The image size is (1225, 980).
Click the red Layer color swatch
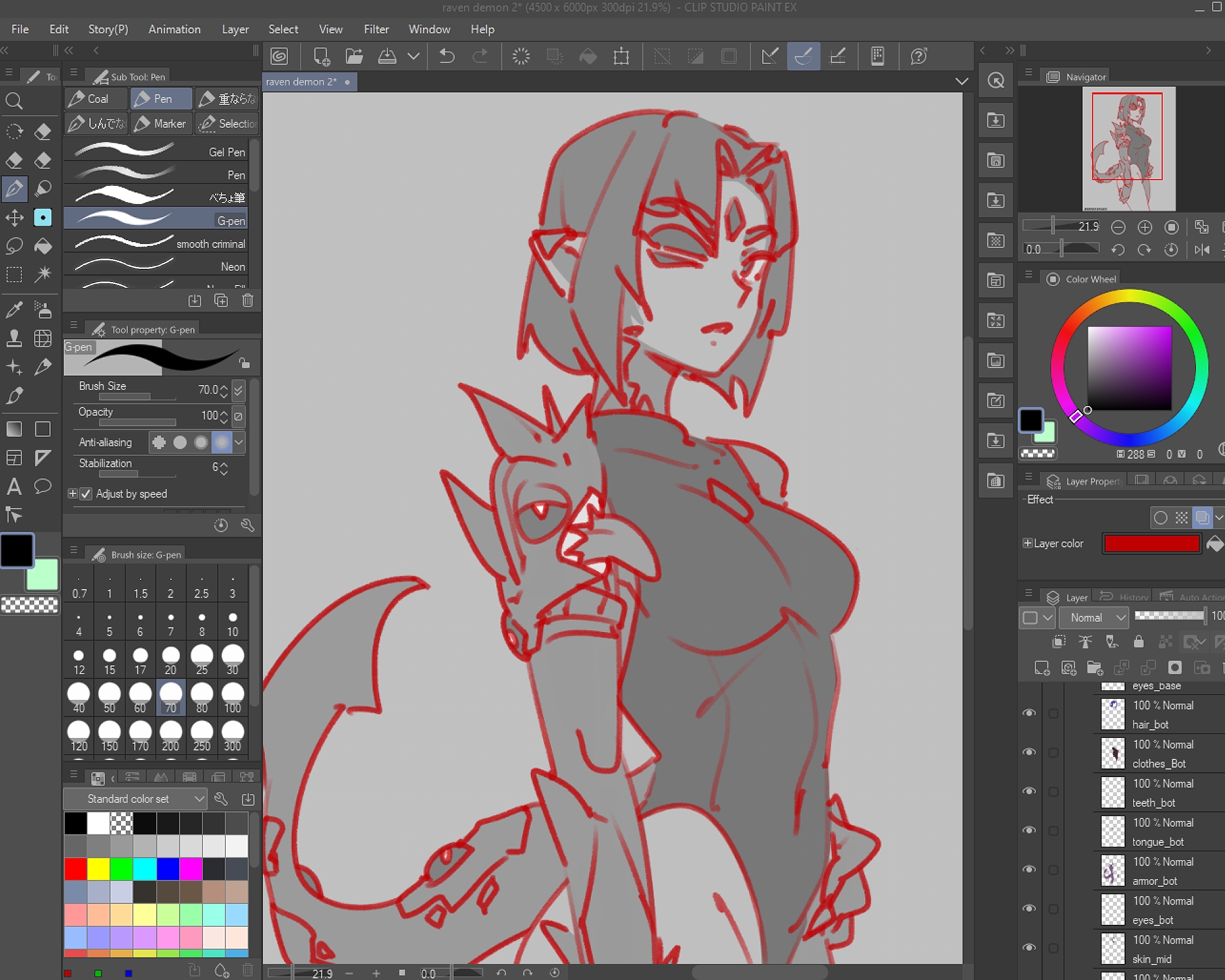(1151, 544)
